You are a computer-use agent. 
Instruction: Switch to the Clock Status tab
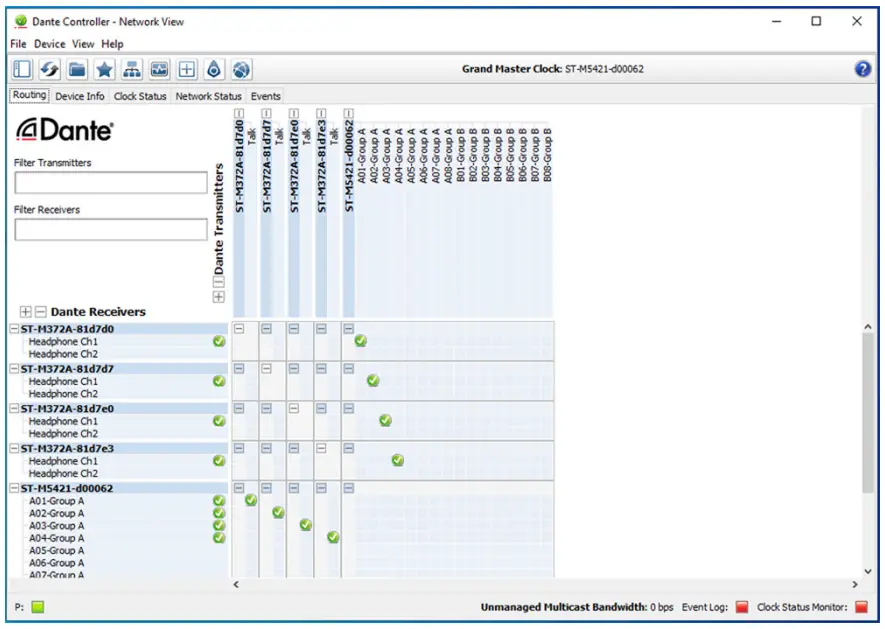140,96
